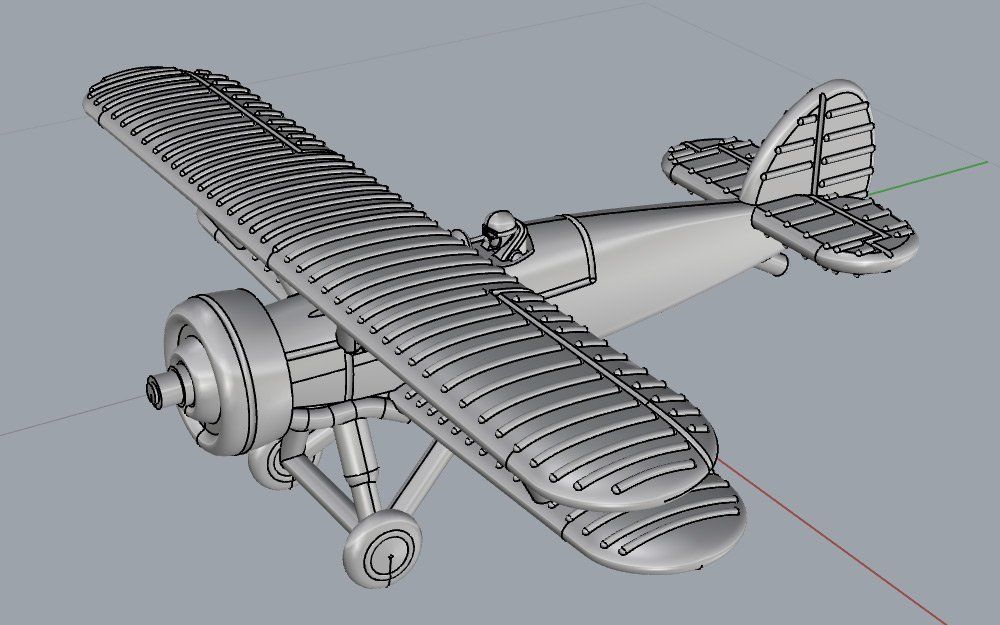Select the vertical tail fin

[810, 143]
